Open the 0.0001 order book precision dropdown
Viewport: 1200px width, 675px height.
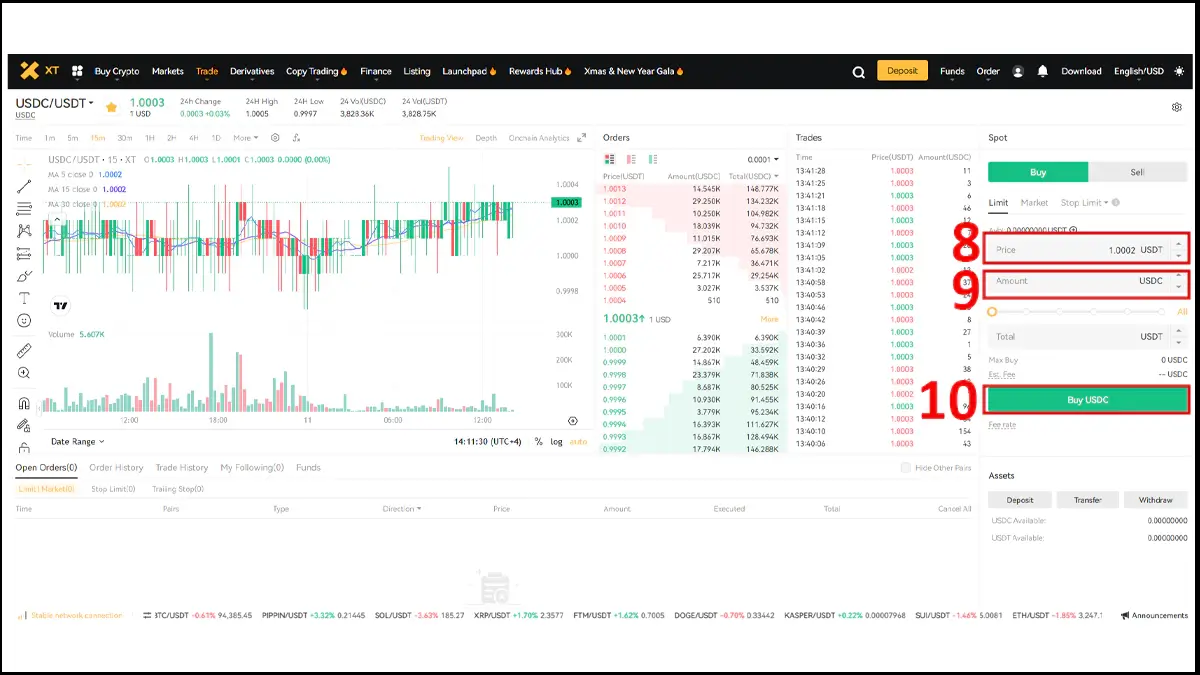(x=763, y=160)
